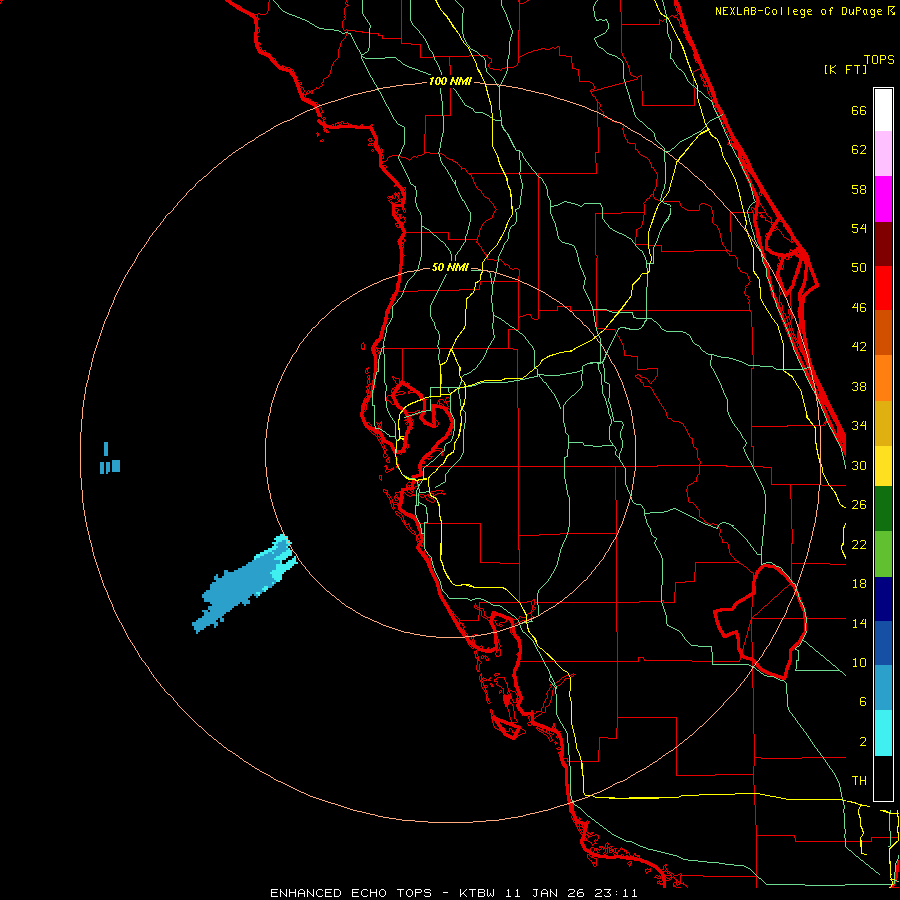Click the KTBW radar site identifier
900x900 pixels.
coord(478,893)
